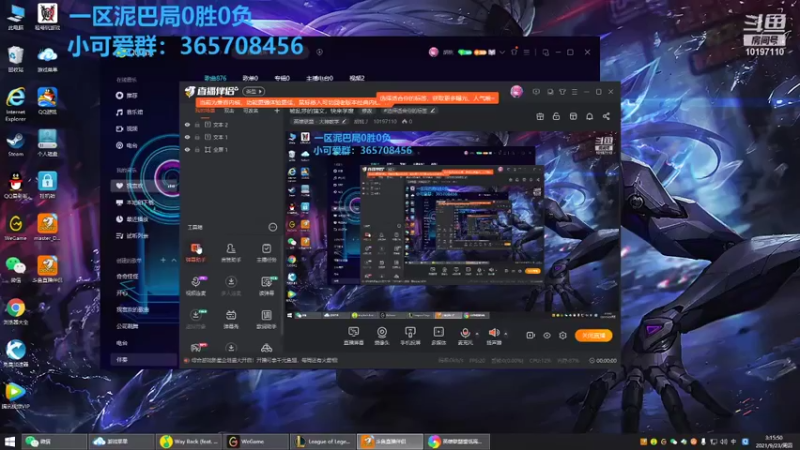Image resolution: width=800 pixels, height=450 pixels.
Task: Select the first orange scene tab in companion
Action: click(x=205, y=111)
